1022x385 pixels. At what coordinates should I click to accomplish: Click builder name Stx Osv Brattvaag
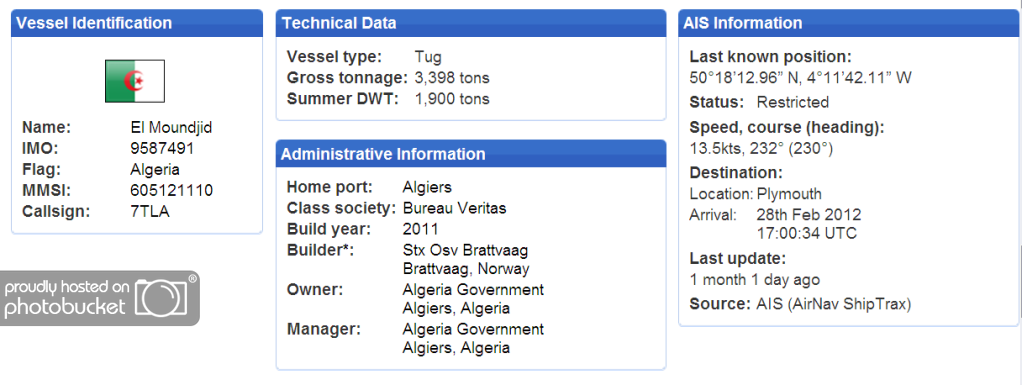coord(465,250)
